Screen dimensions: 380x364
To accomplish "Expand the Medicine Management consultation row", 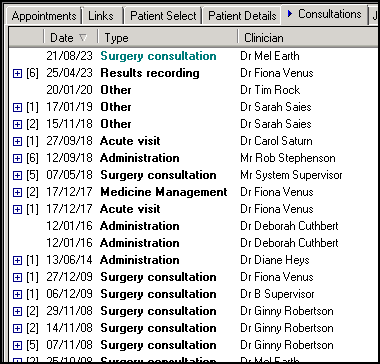I will (x=17, y=192).
